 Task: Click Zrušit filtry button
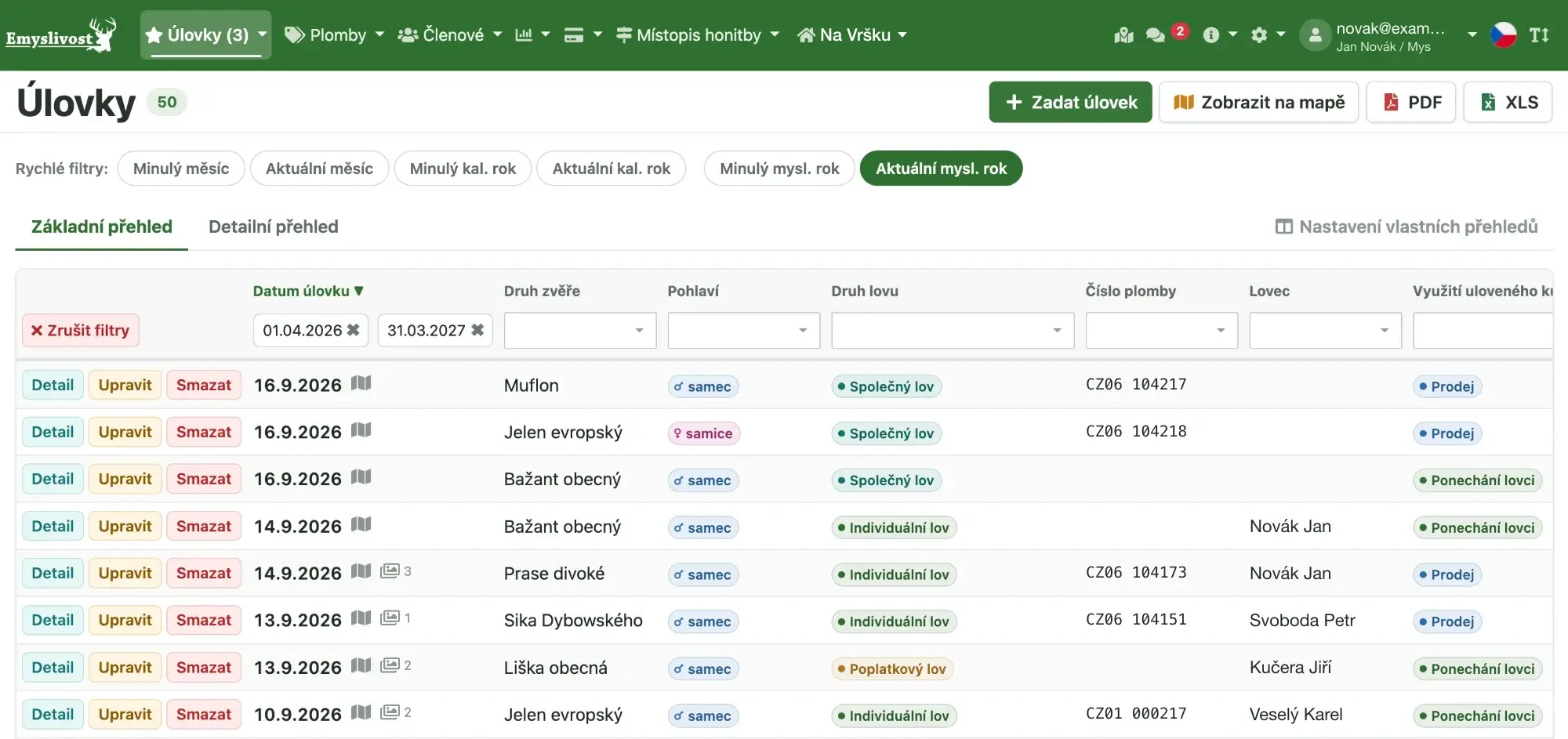[x=81, y=330]
